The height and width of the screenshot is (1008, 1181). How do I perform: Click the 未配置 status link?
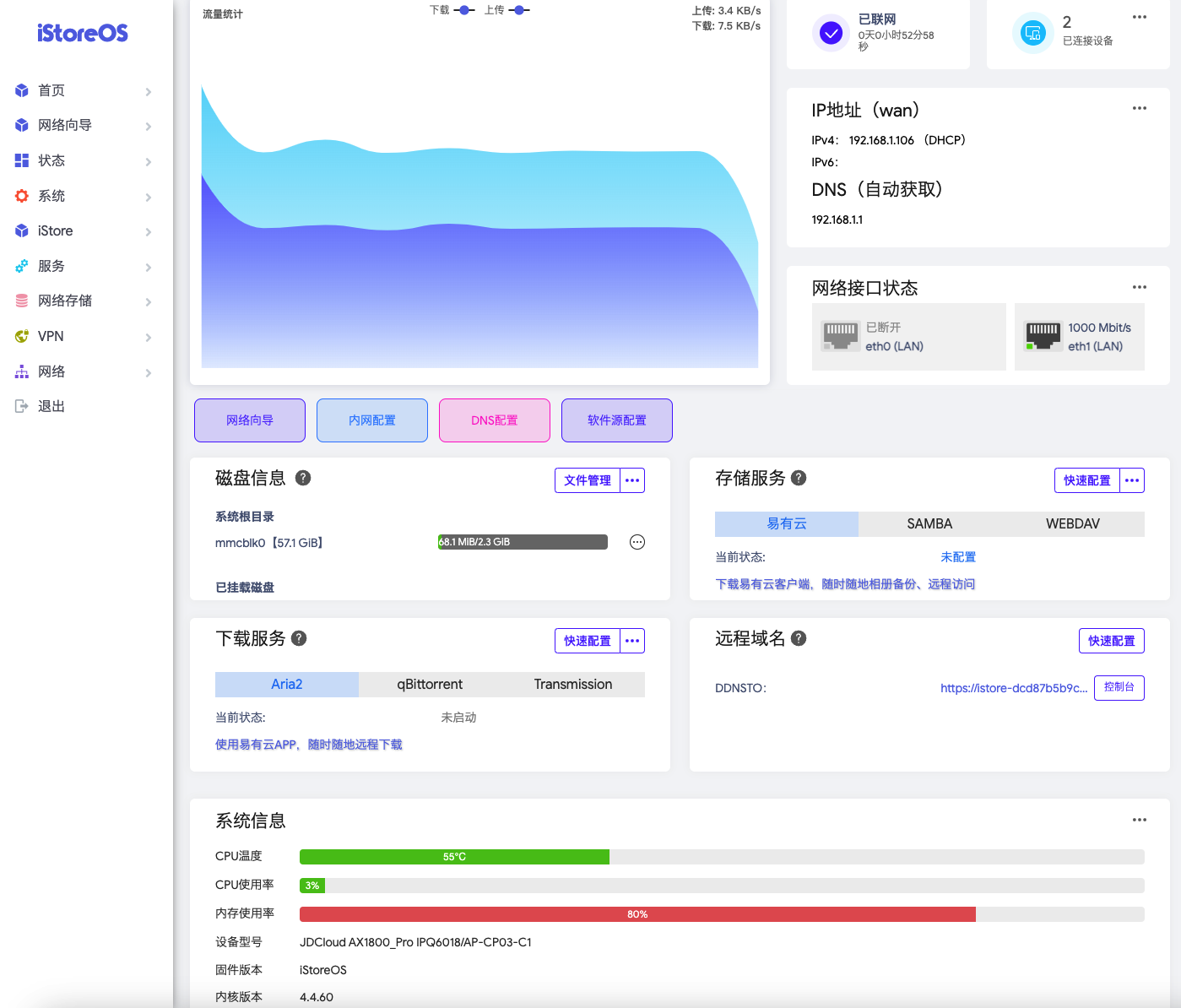coord(958,557)
